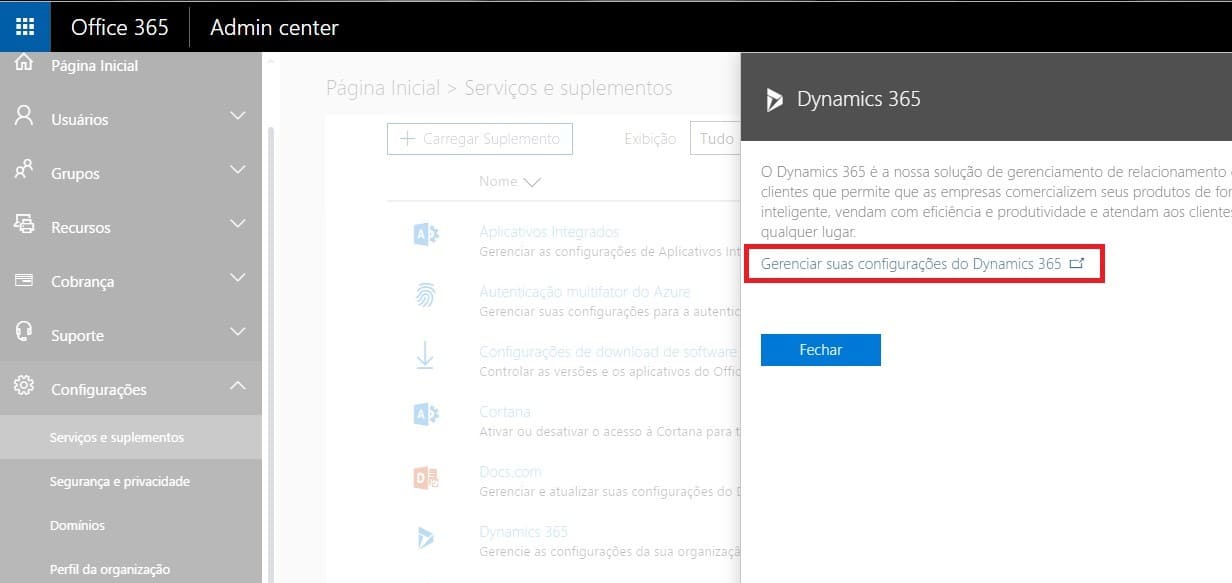Expand the Usuários section chevron

237,116
